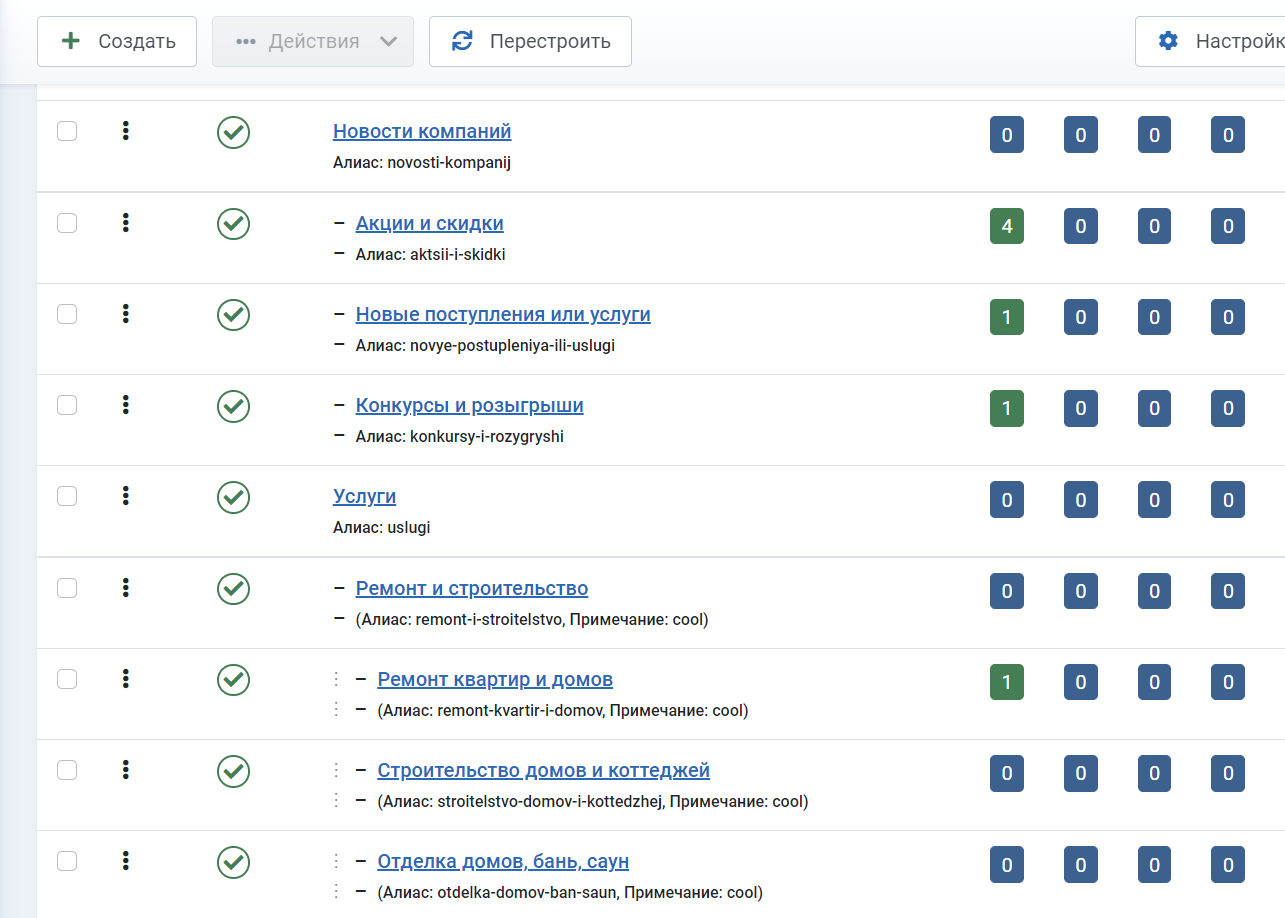Image resolution: width=1285 pixels, height=918 pixels.
Task: Open the Услуги category link
Action: click(364, 497)
